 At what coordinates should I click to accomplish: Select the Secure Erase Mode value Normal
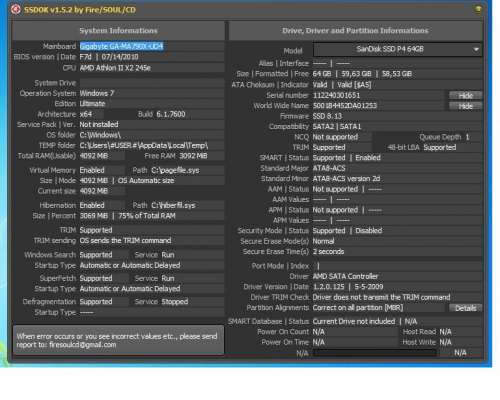(x=323, y=241)
